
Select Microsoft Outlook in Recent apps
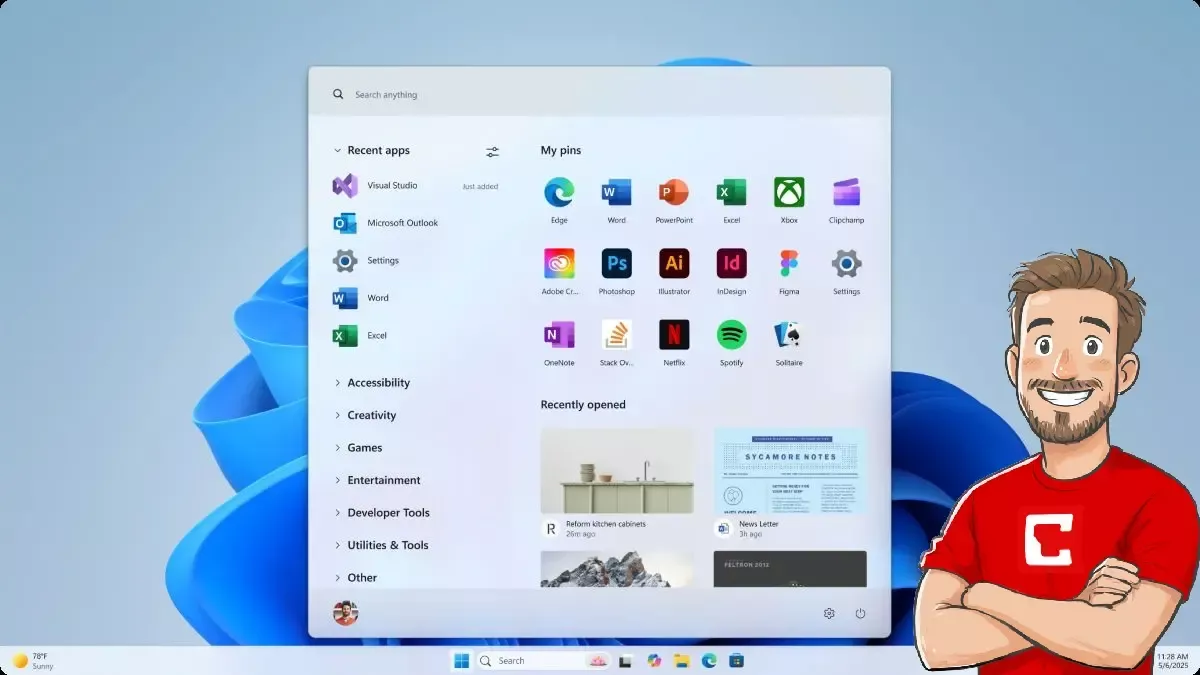[401, 223]
